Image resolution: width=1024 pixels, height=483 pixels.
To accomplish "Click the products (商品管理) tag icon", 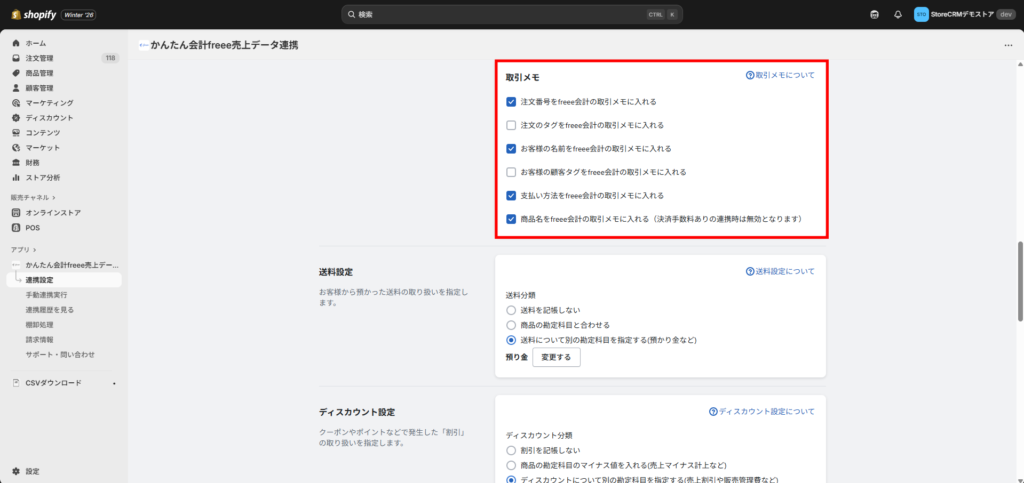I will pos(16,73).
